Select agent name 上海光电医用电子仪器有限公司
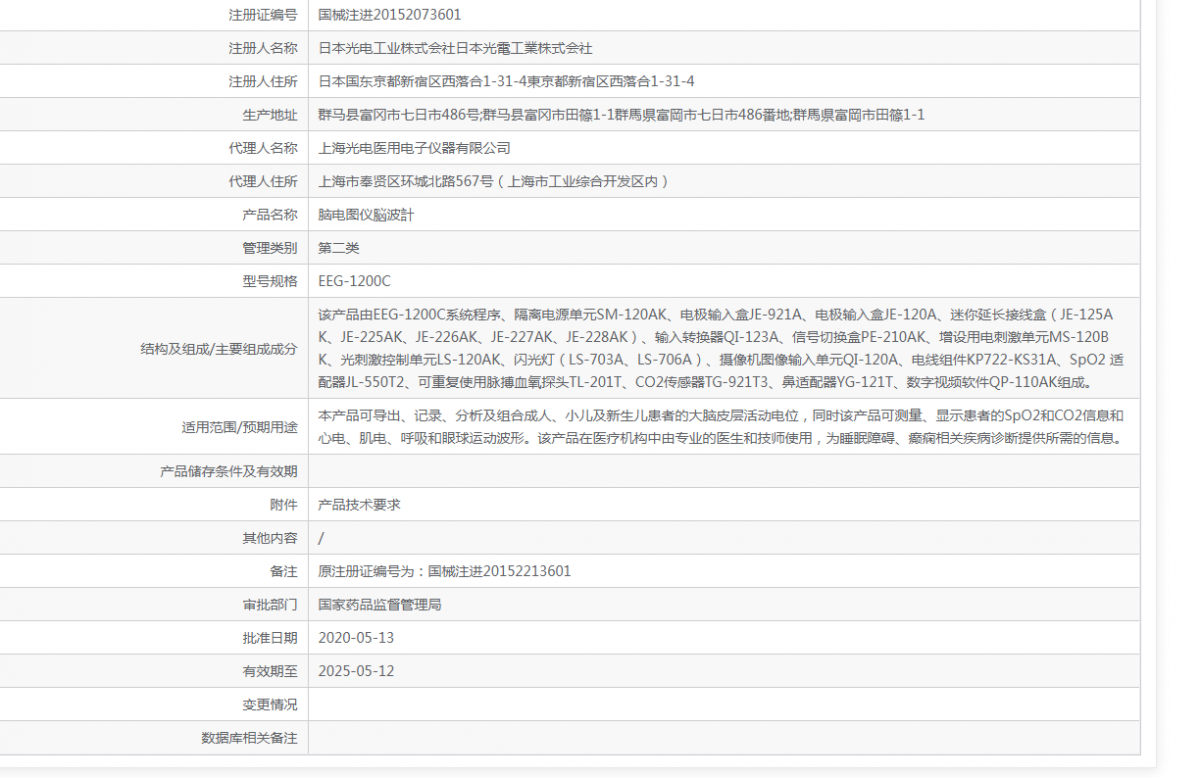The image size is (1200, 778). pos(414,148)
